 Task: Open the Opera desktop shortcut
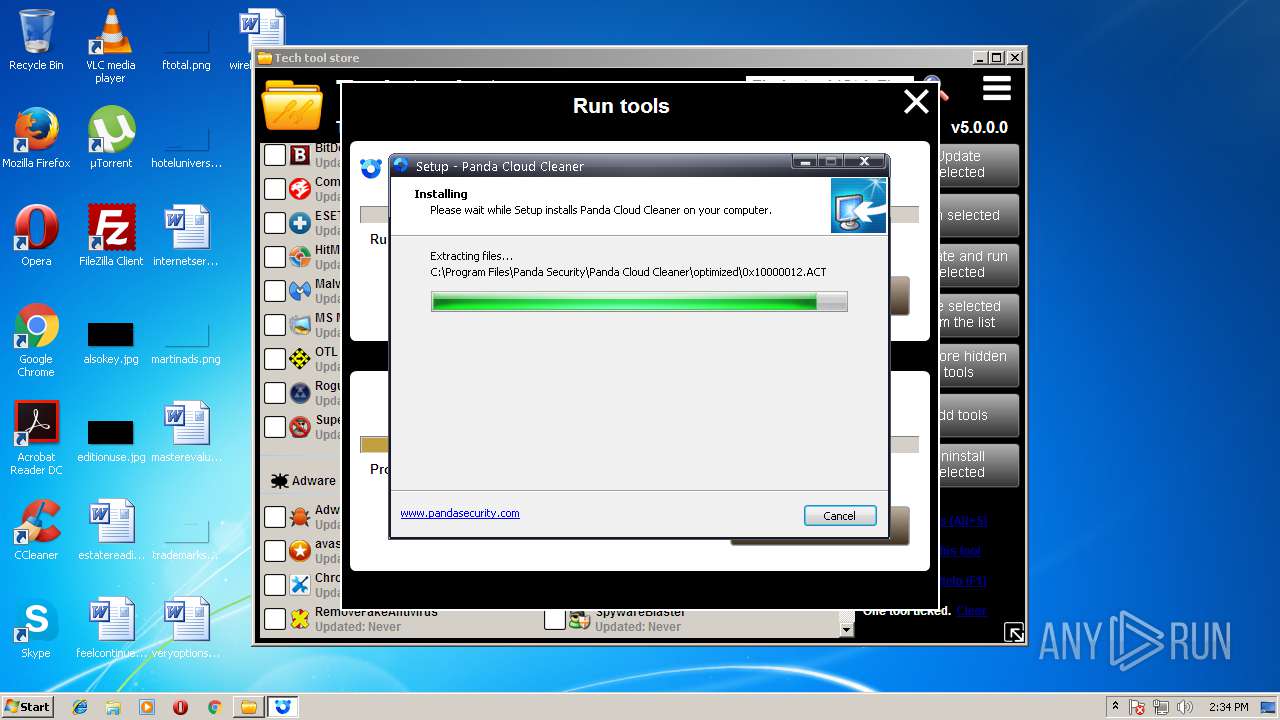click(x=36, y=236)
